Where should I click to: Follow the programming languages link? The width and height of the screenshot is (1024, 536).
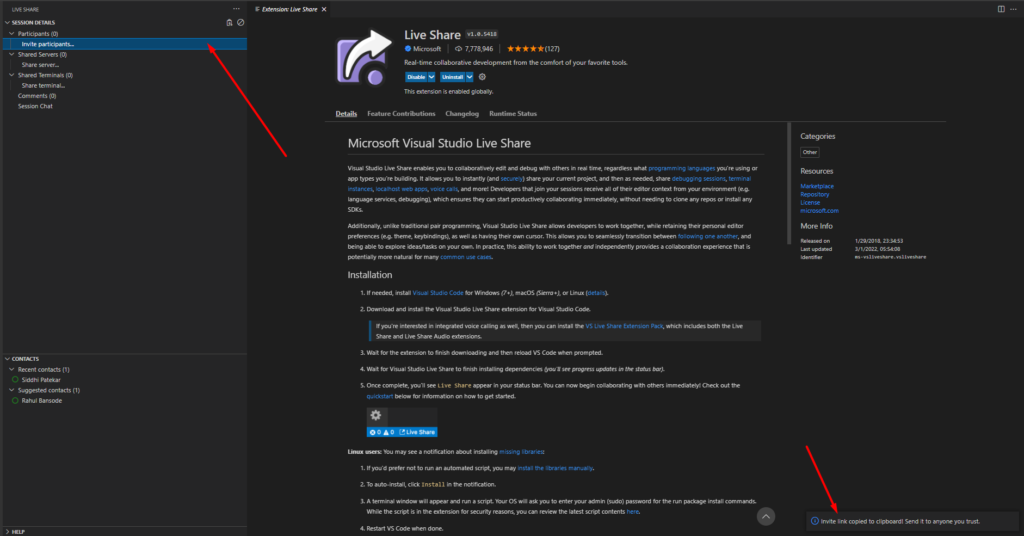(x=681, y=168)
